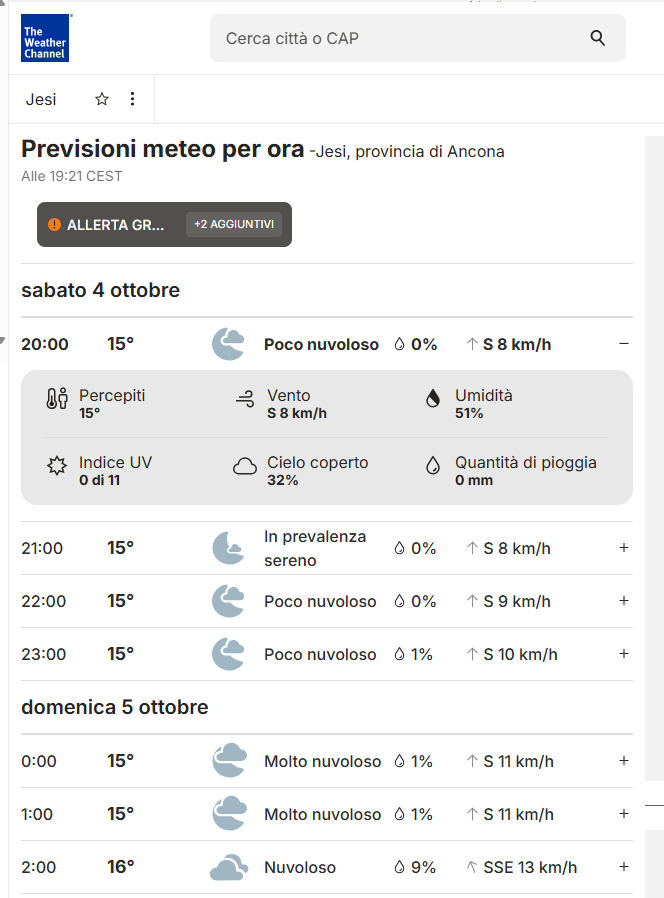Image resolution: width=664 pixels, height=898 pixels.
Task: Click the cloud cover icon
Action: click(x=244, y=466)
